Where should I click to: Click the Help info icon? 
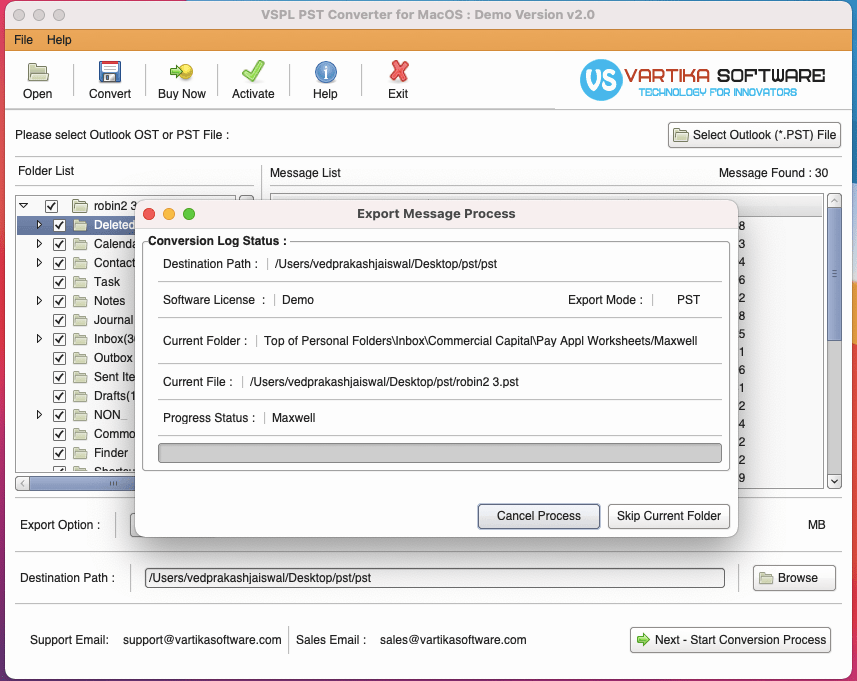(325, 72)
